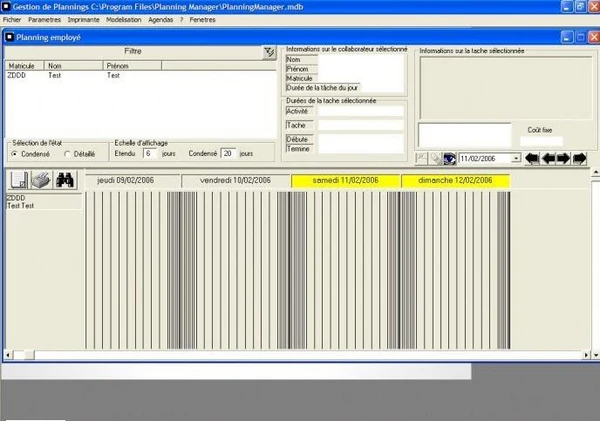Click the printer icon in the planning toolbar

point(41,179)
